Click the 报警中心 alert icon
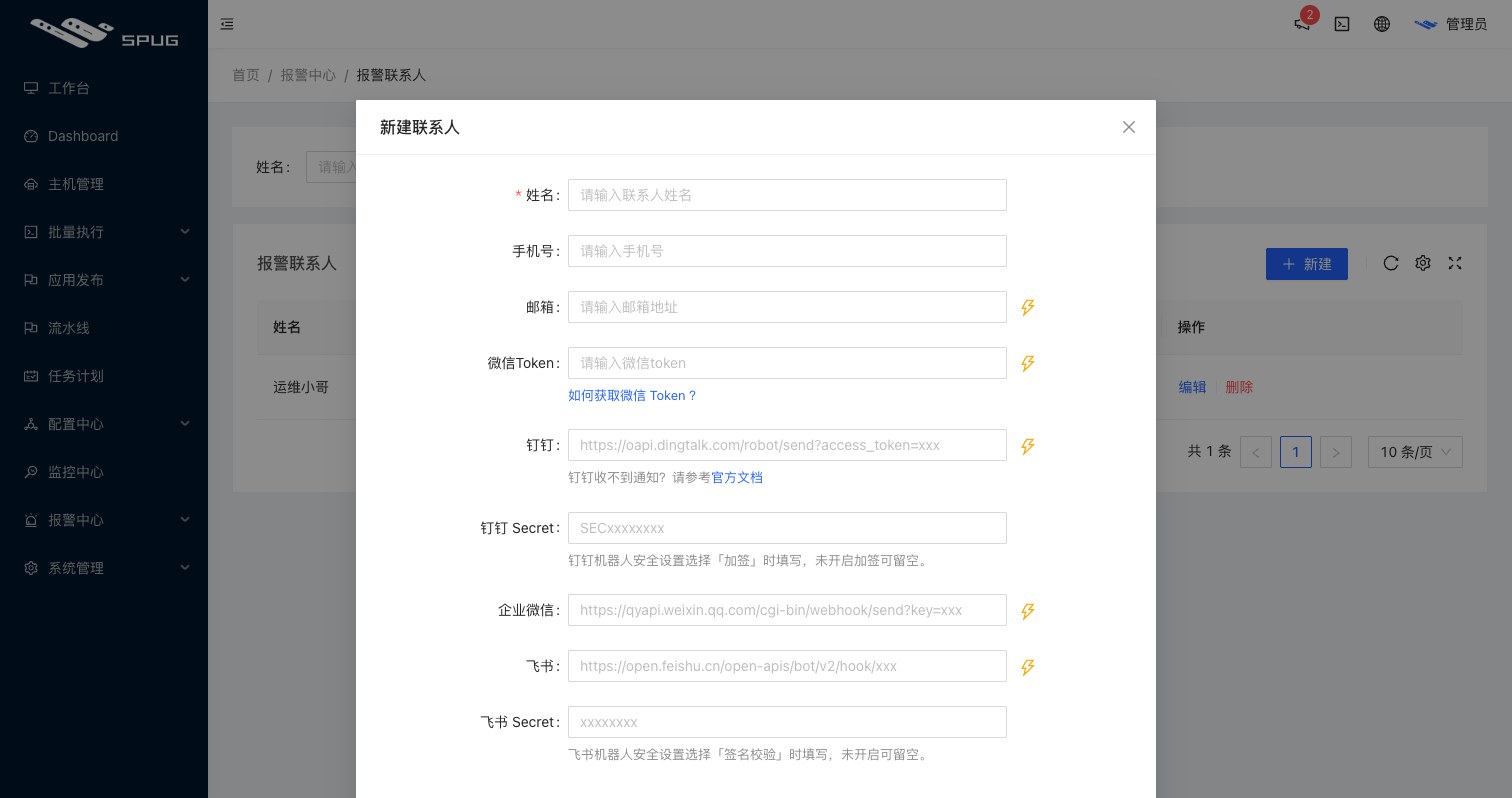This screenshot has height=798, width=1512. tap(31, 520)
